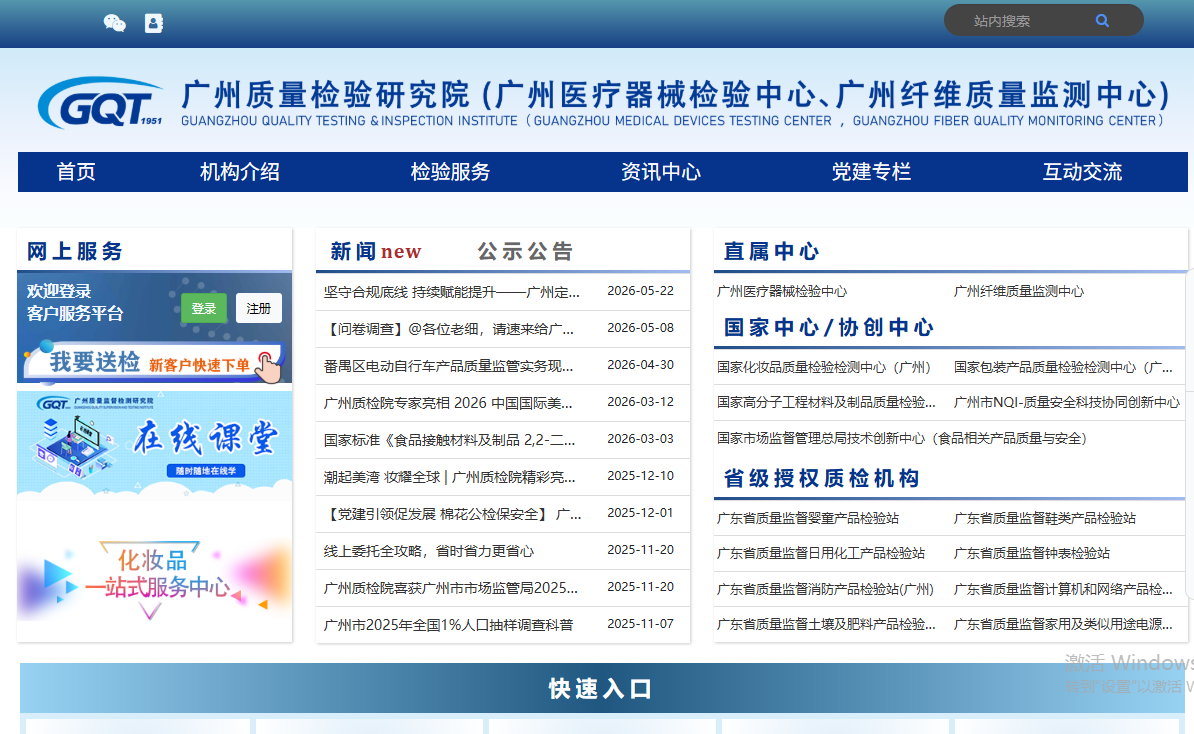
Task: Open news 广州质检院专家亮相 2026
Action: [x=448, y=403]
